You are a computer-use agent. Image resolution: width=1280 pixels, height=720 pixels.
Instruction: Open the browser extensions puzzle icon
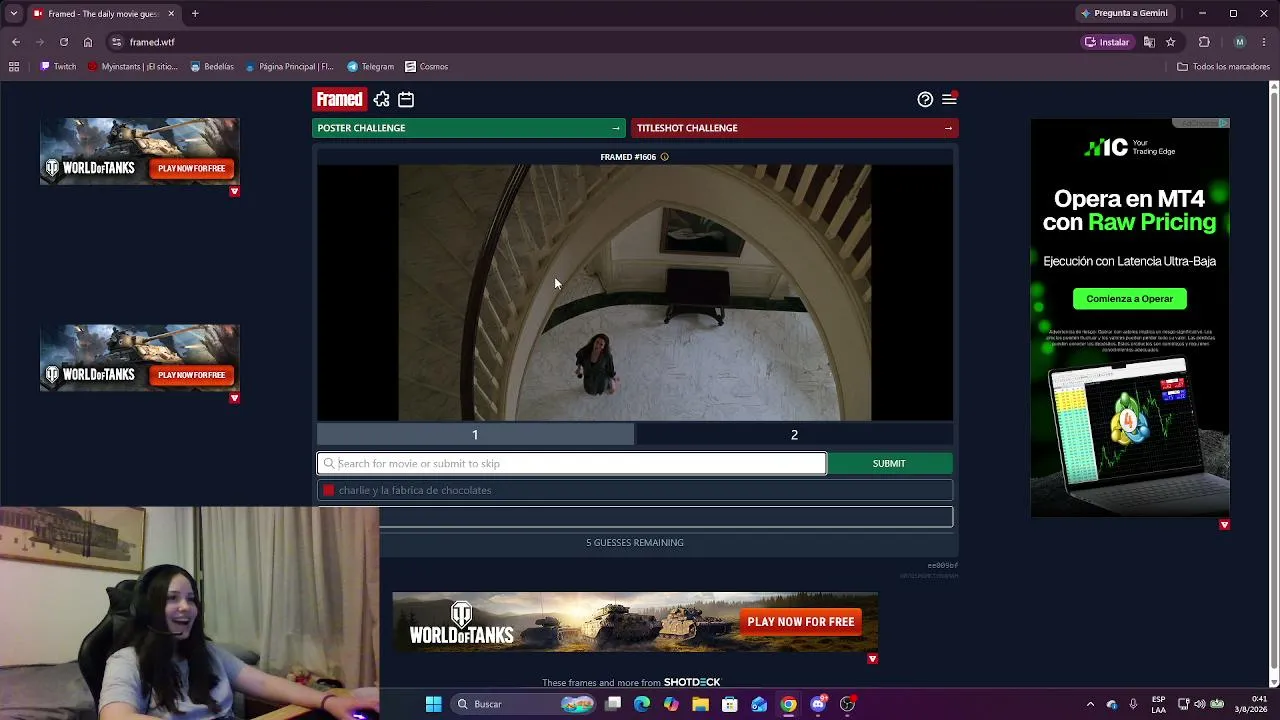tap(1204, 42)
